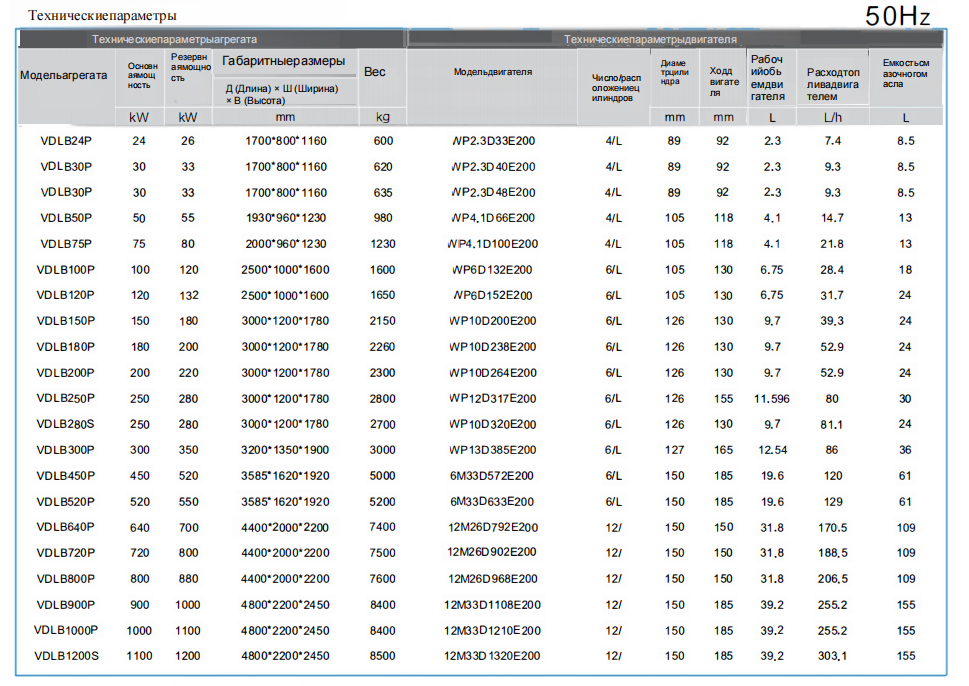Image resolution: width=969 pixels, height=686 pixels.
Task: Click model cell "VDLB250P"
Action: [66, 399]
